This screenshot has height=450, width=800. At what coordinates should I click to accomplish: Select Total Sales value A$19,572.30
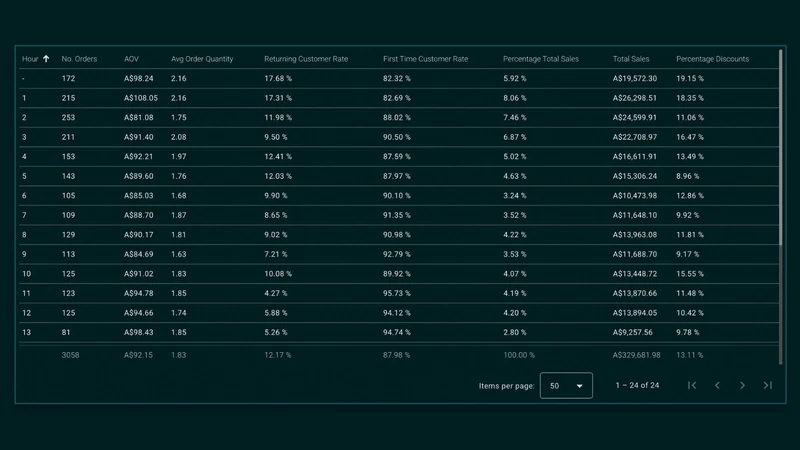pos(635,79)
